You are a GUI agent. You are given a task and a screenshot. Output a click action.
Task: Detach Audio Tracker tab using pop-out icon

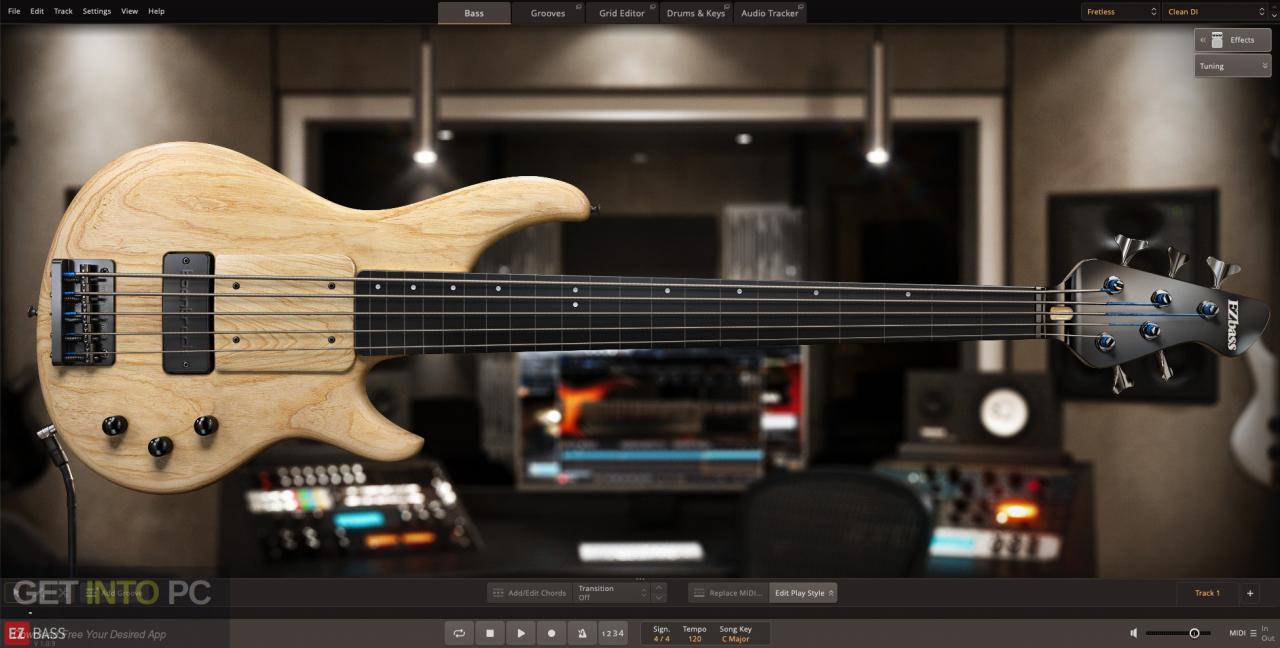click(x=801, y=7)
